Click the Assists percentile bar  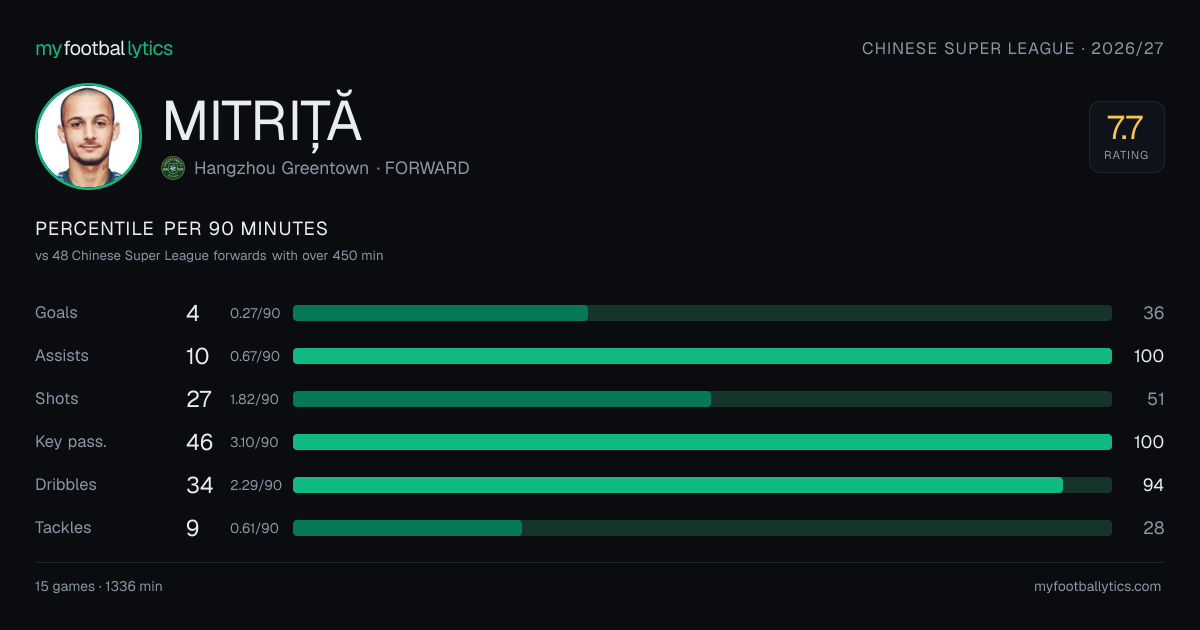coord(702,356)
